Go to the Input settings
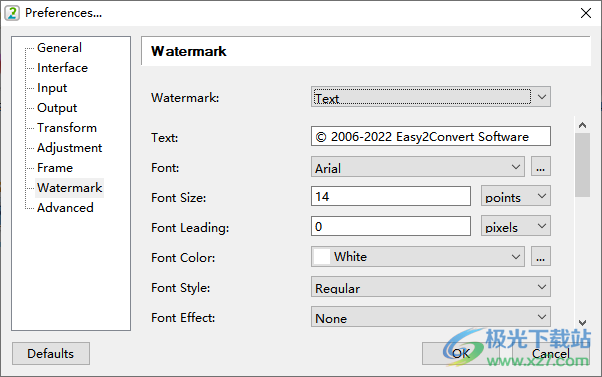 [x=52, y=88]
